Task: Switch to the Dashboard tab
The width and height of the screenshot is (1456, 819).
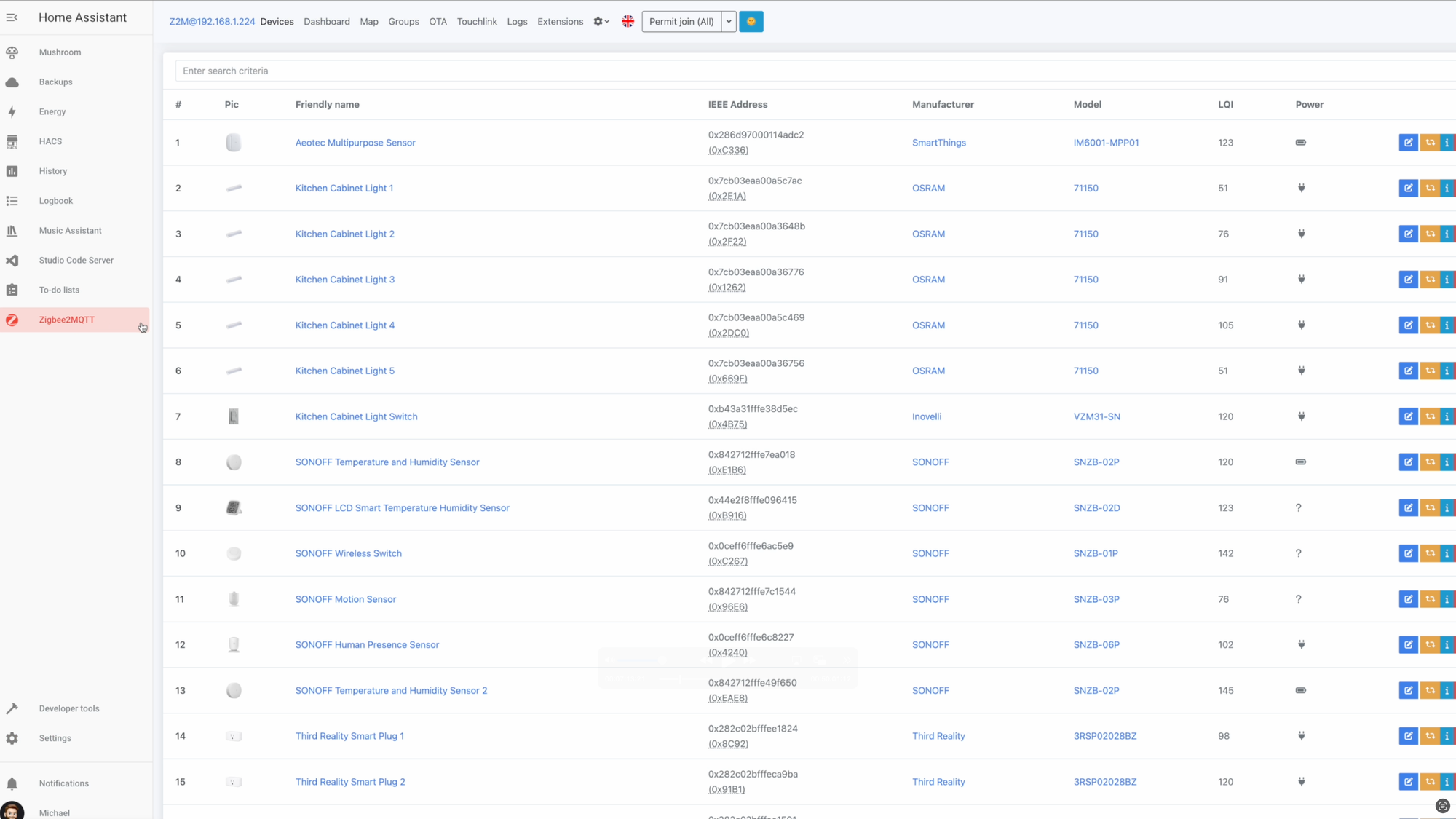Action: coord(326,22)
